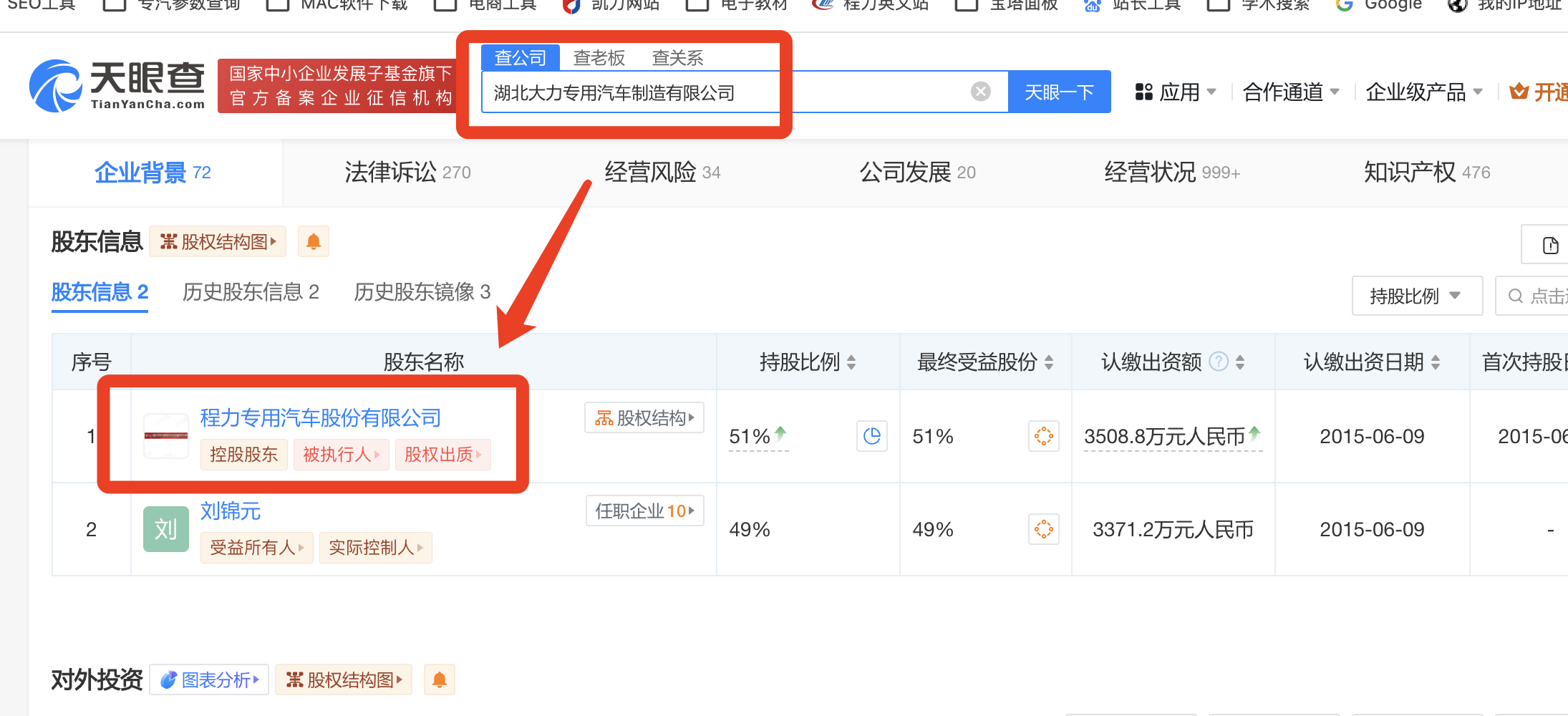Sort table by 持股比例 column arrows
Viewport: 1568px width, 716px height.
851,362
